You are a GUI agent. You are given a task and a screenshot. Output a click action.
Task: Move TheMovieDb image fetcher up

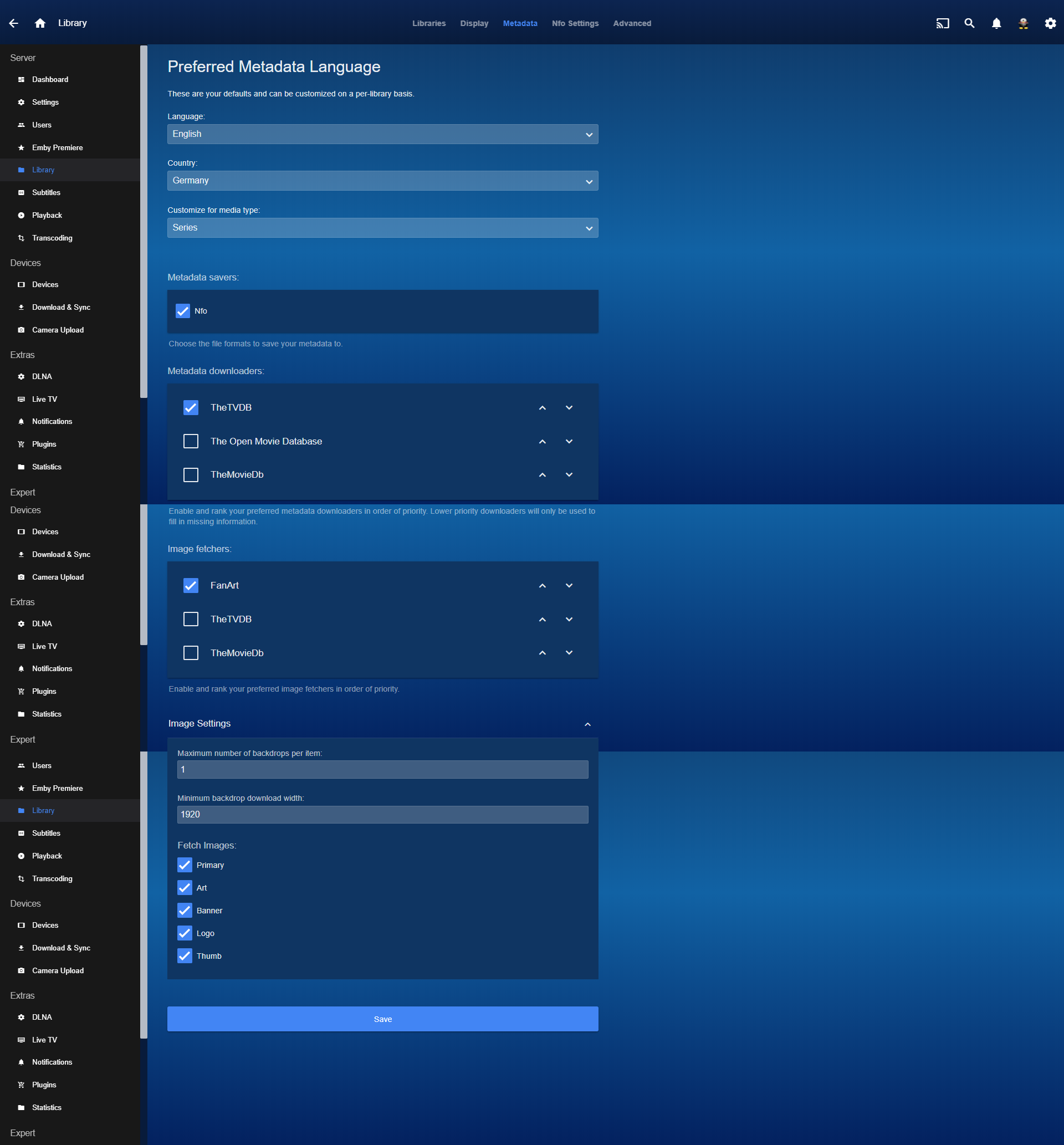pos(543,653)
